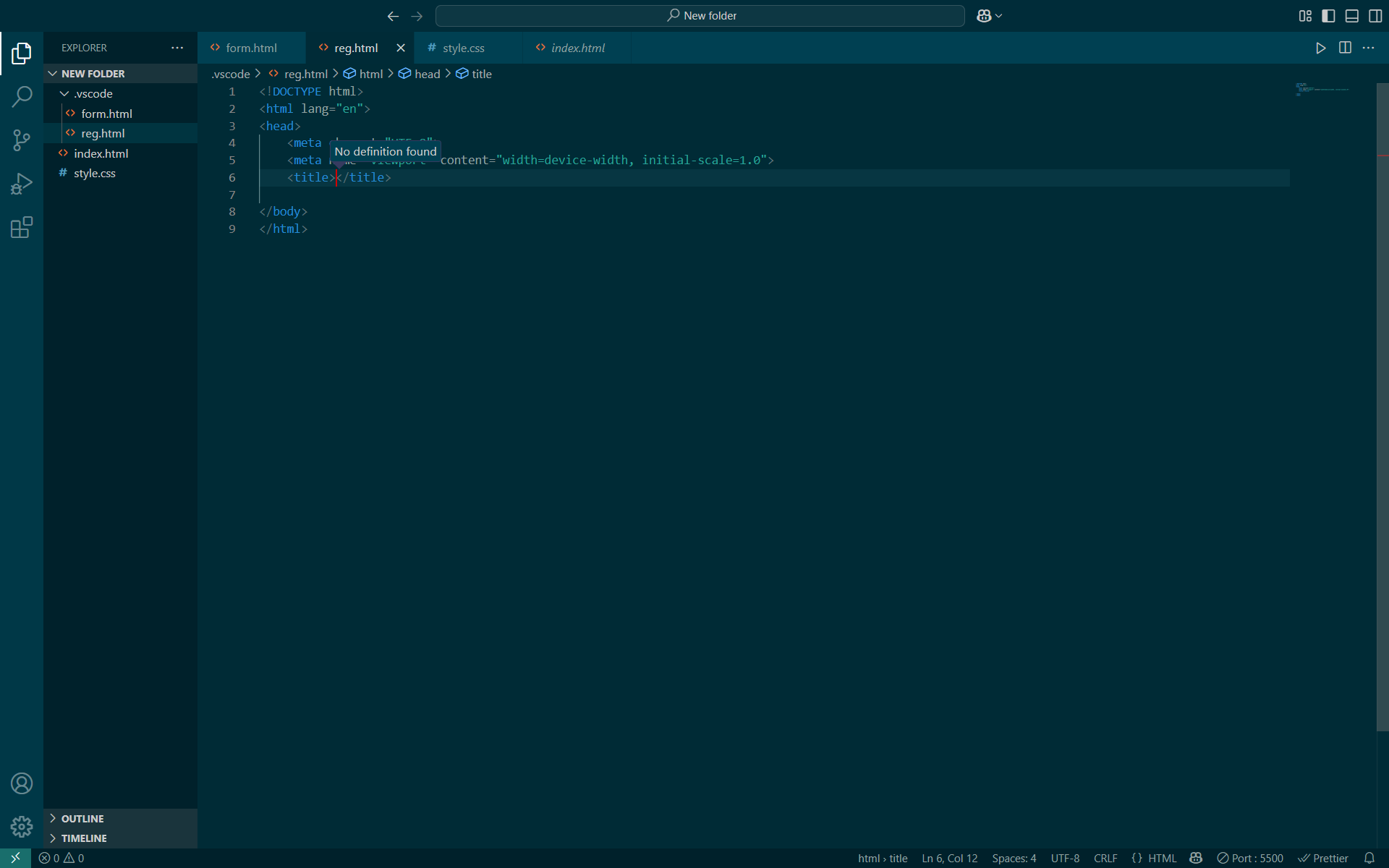
Task: Select reg.html in the explorer tree
Action: point(120,133)
